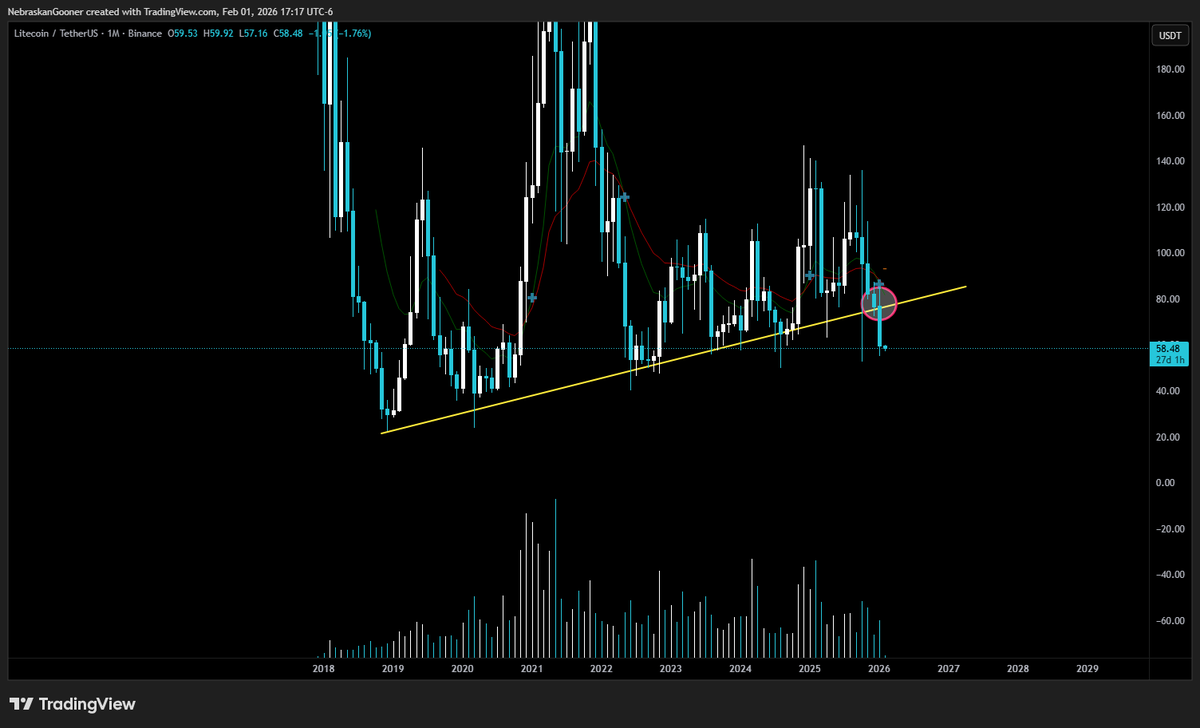1200x728 pixels.
Task: Click 2018 on the time axis
Action: coord(323,668)
